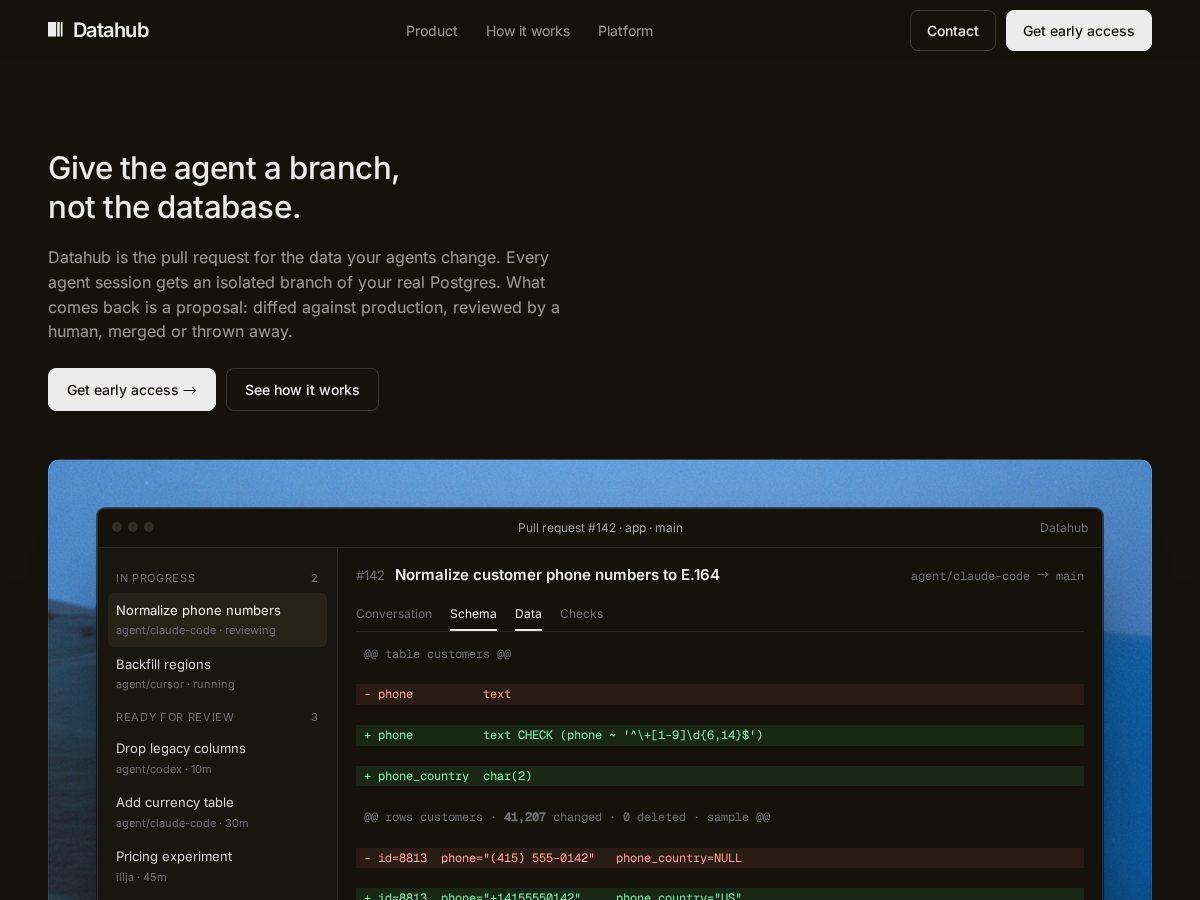Image resolution: width=1200 pixels, height=900 pixels.
Task: Click header Get early access button
Action: pos(1079,31)
